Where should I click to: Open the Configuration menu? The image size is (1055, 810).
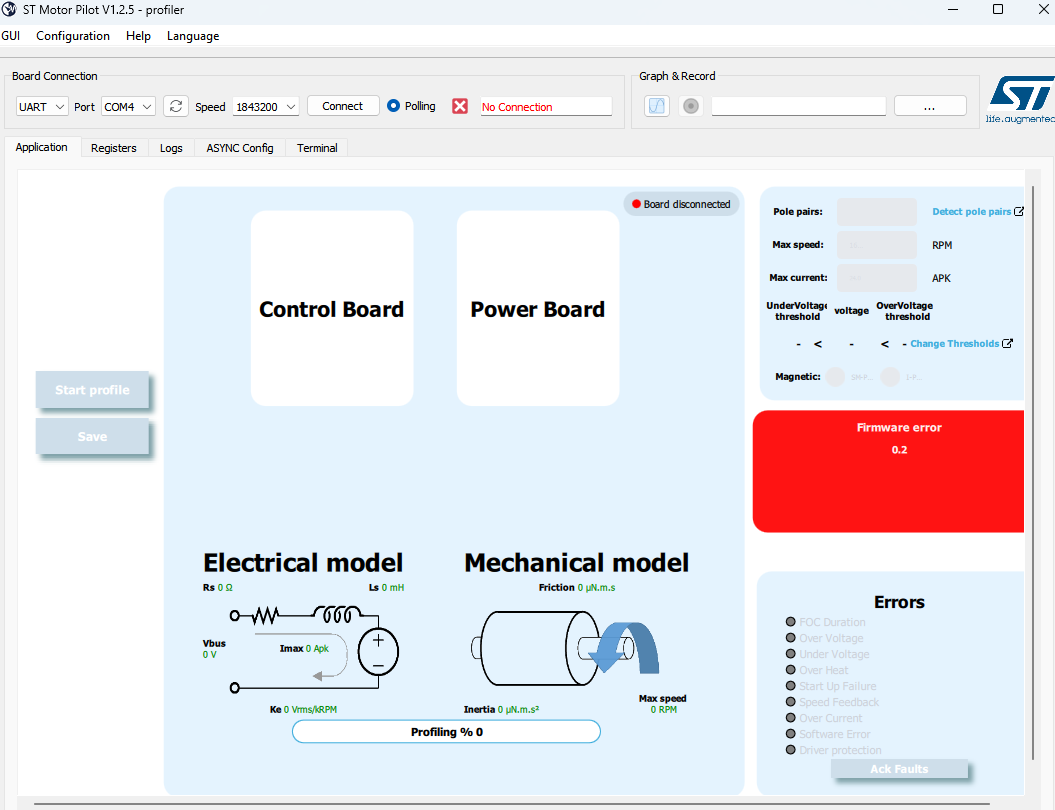73,36
